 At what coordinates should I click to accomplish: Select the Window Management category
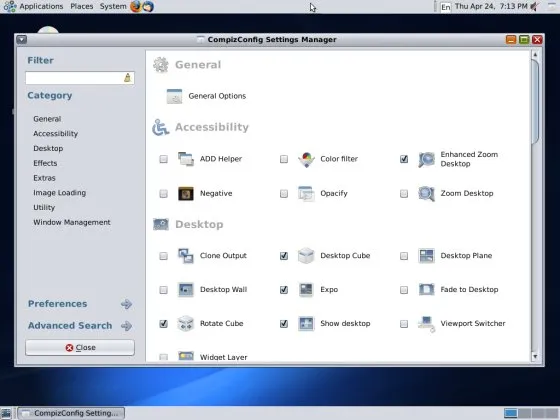coord(72,222)
